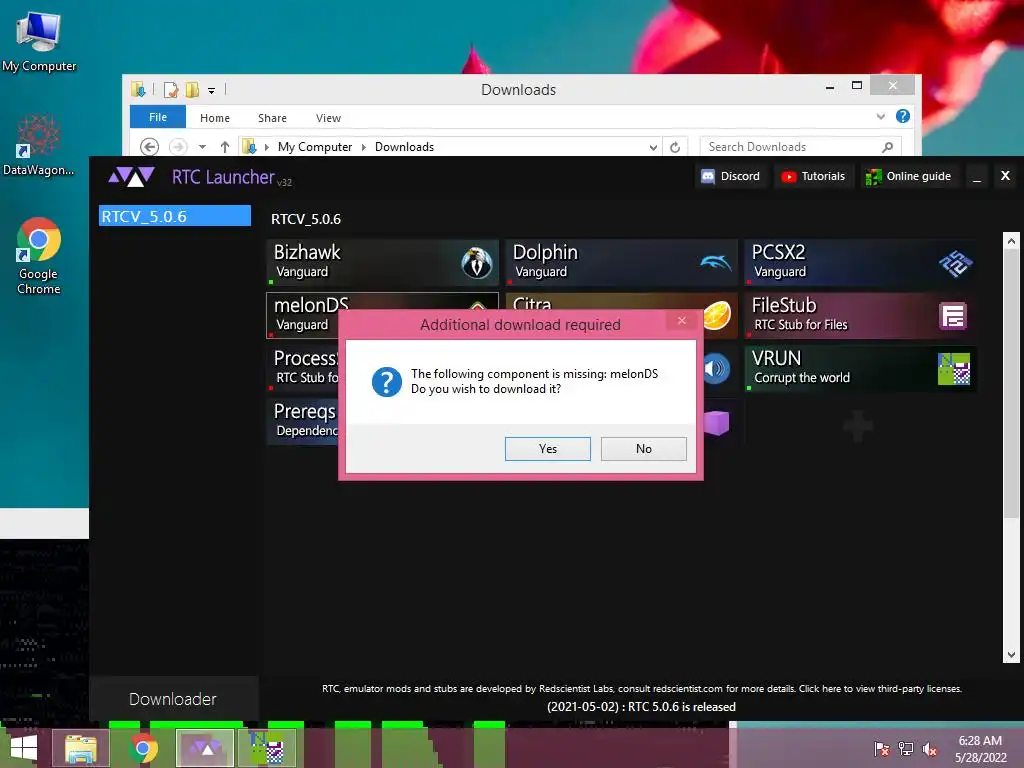1024x768 pixels.
Task: Expand the Explorer ribbon chevron
Action: click(x=881, y=116)
